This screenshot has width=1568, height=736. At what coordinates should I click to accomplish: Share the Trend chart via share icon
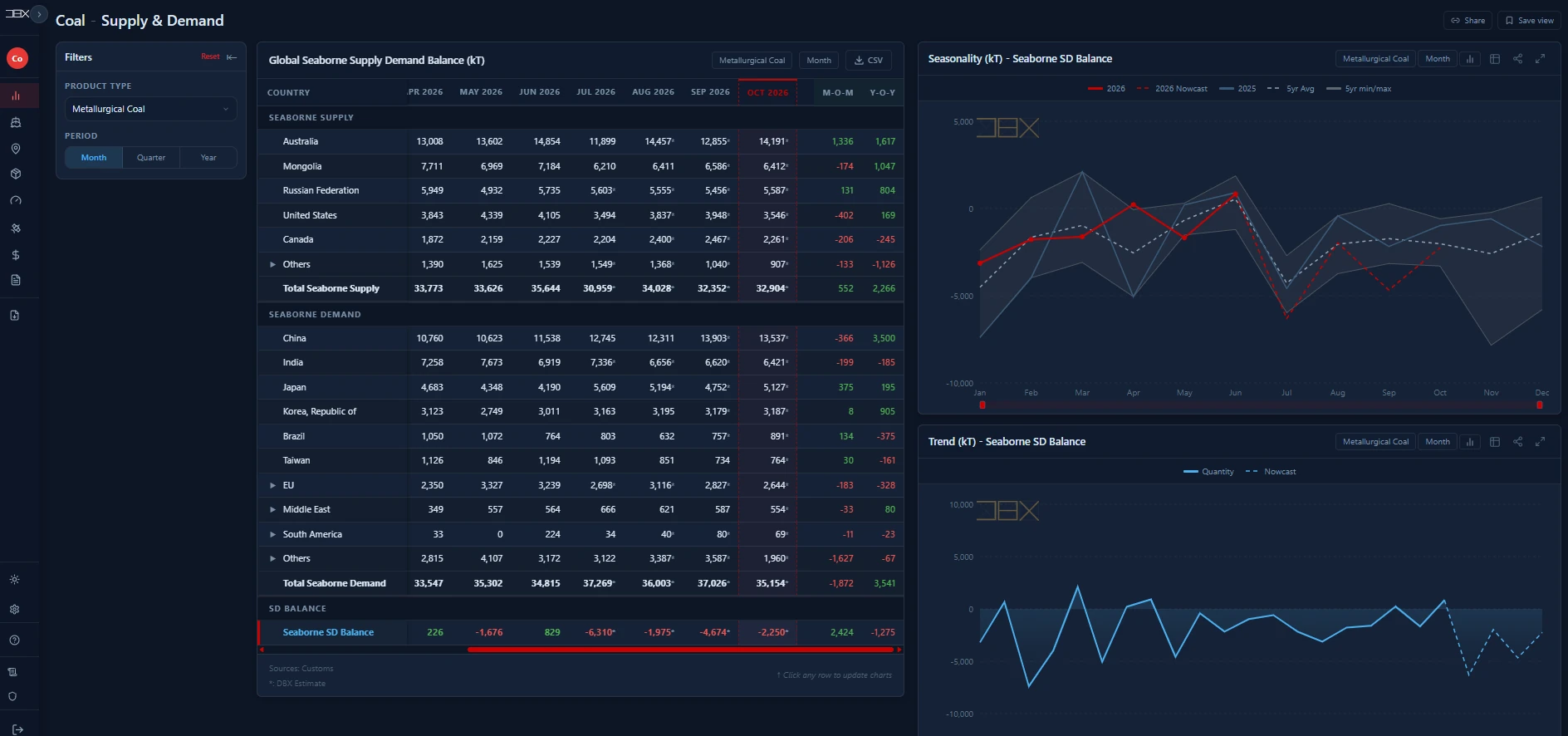click(x=1517, y=442)
